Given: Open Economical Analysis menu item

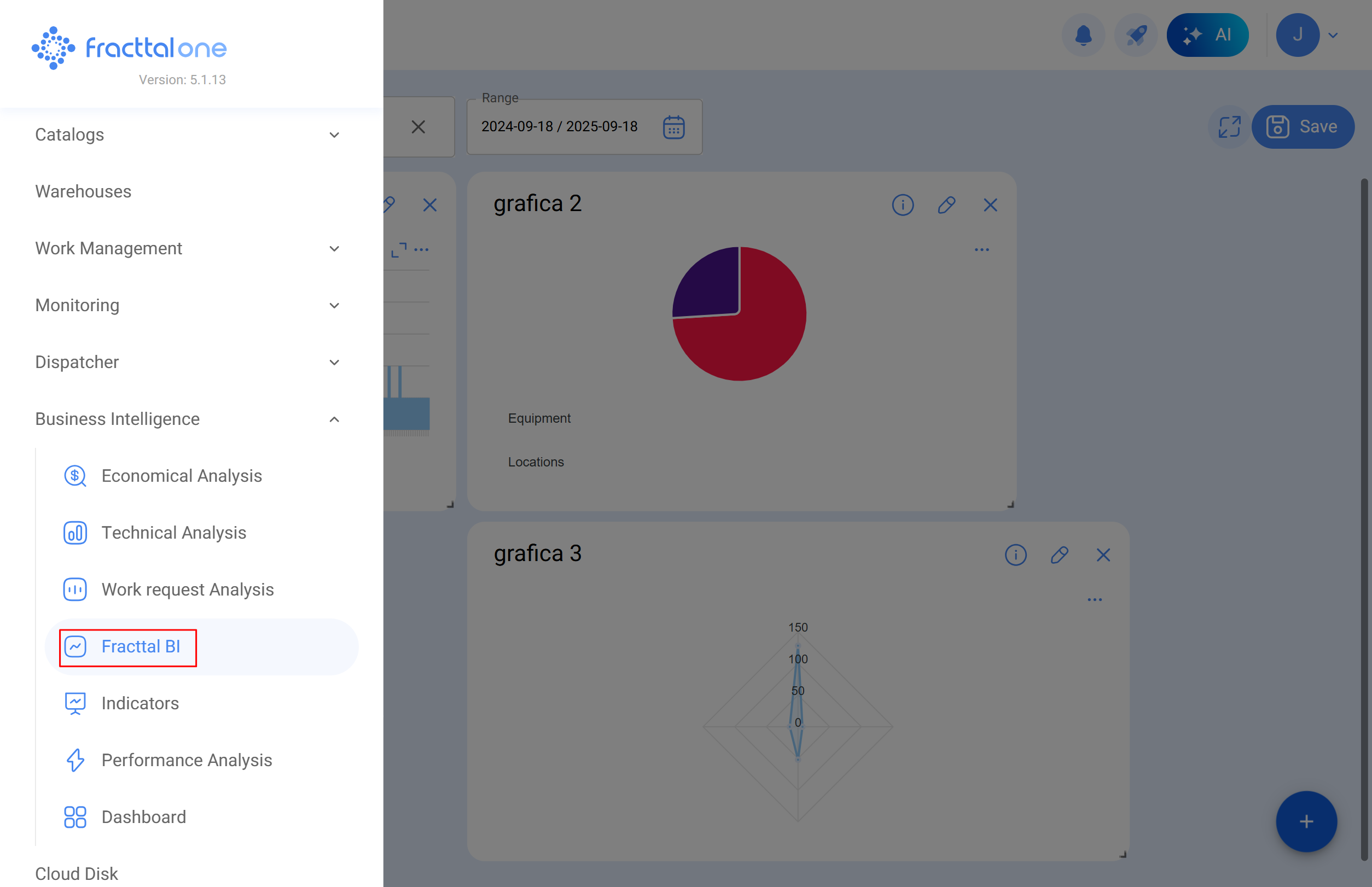Looking at the screenshot, I should (181, 476).
